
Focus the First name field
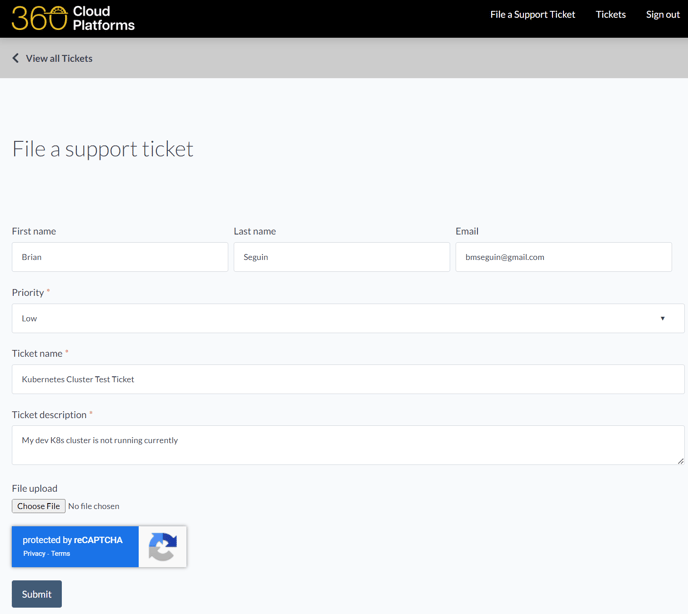coord(120,257)
